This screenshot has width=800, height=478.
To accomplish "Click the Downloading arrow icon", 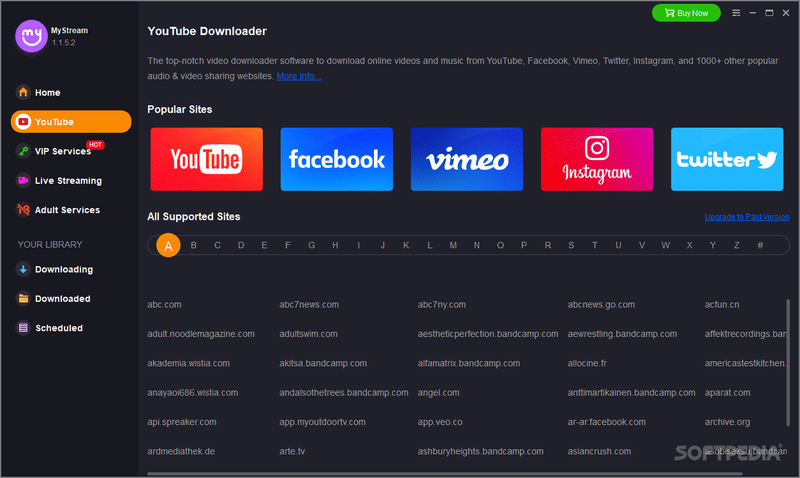I will click(23, 269).
